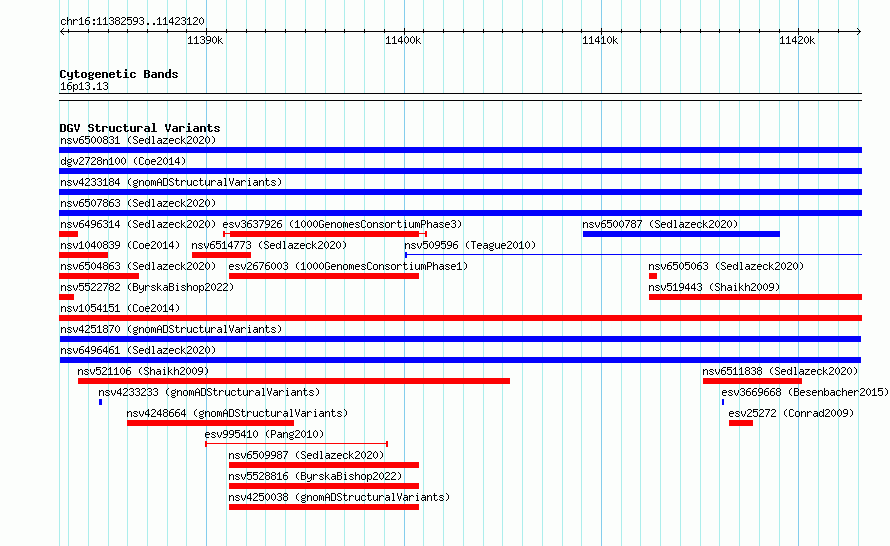Select the tiny blue mark under nsv4233233

[x=100, y=402]
